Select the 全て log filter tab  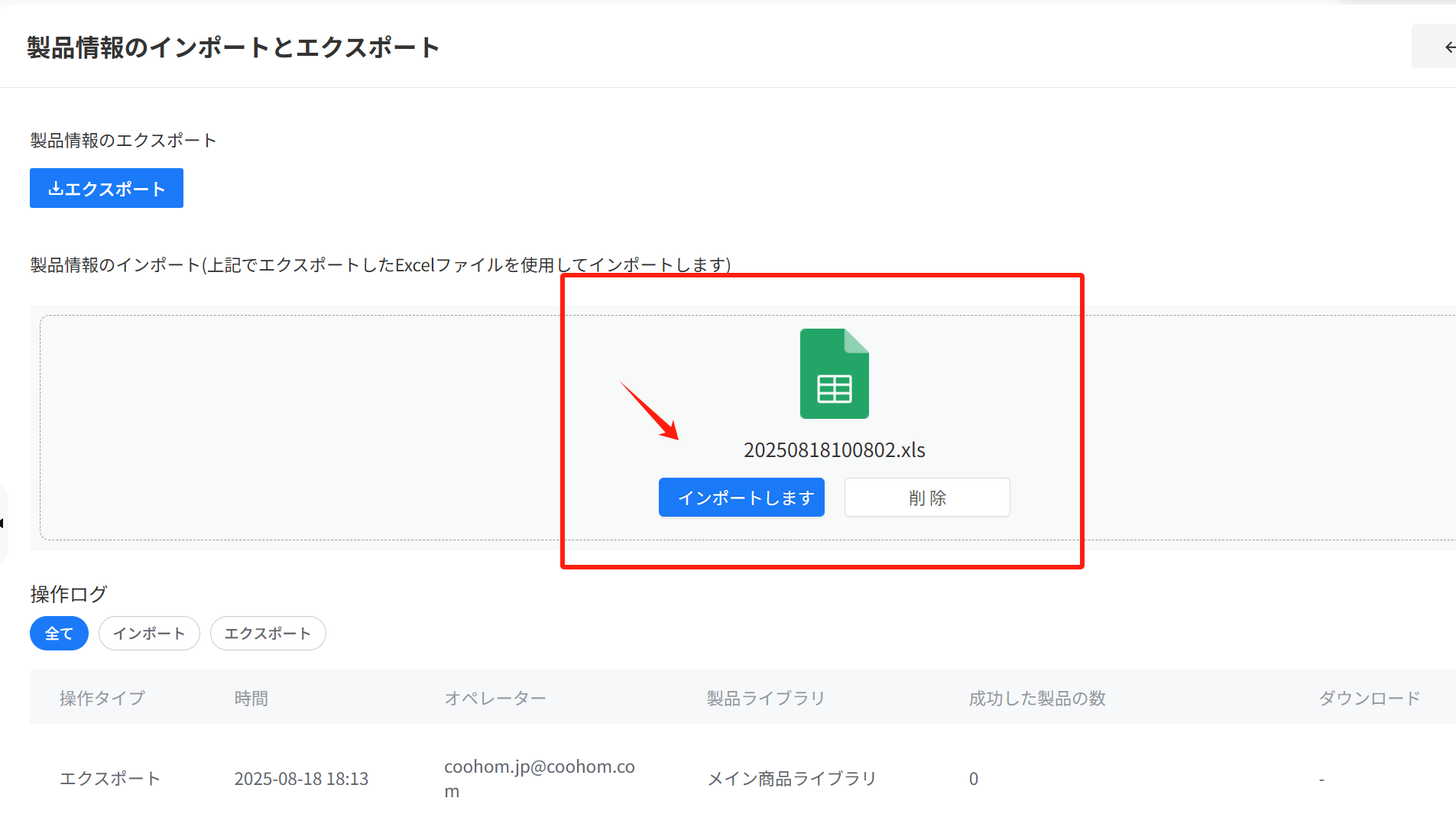click(x=59, y=634)
